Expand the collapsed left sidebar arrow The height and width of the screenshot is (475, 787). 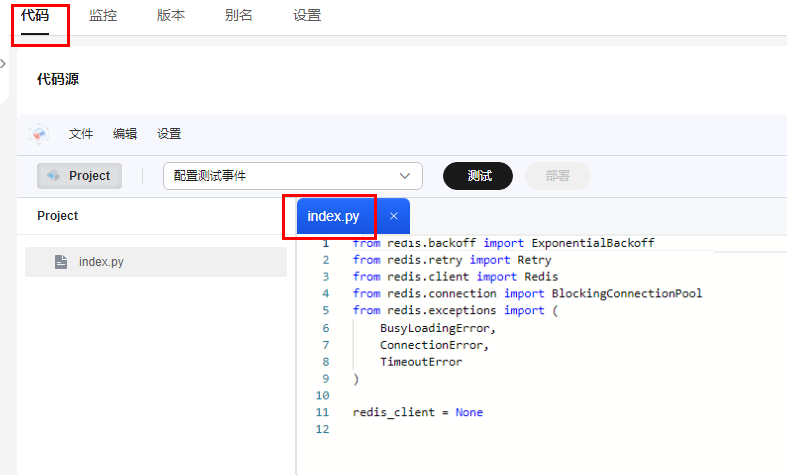(3, 64)
